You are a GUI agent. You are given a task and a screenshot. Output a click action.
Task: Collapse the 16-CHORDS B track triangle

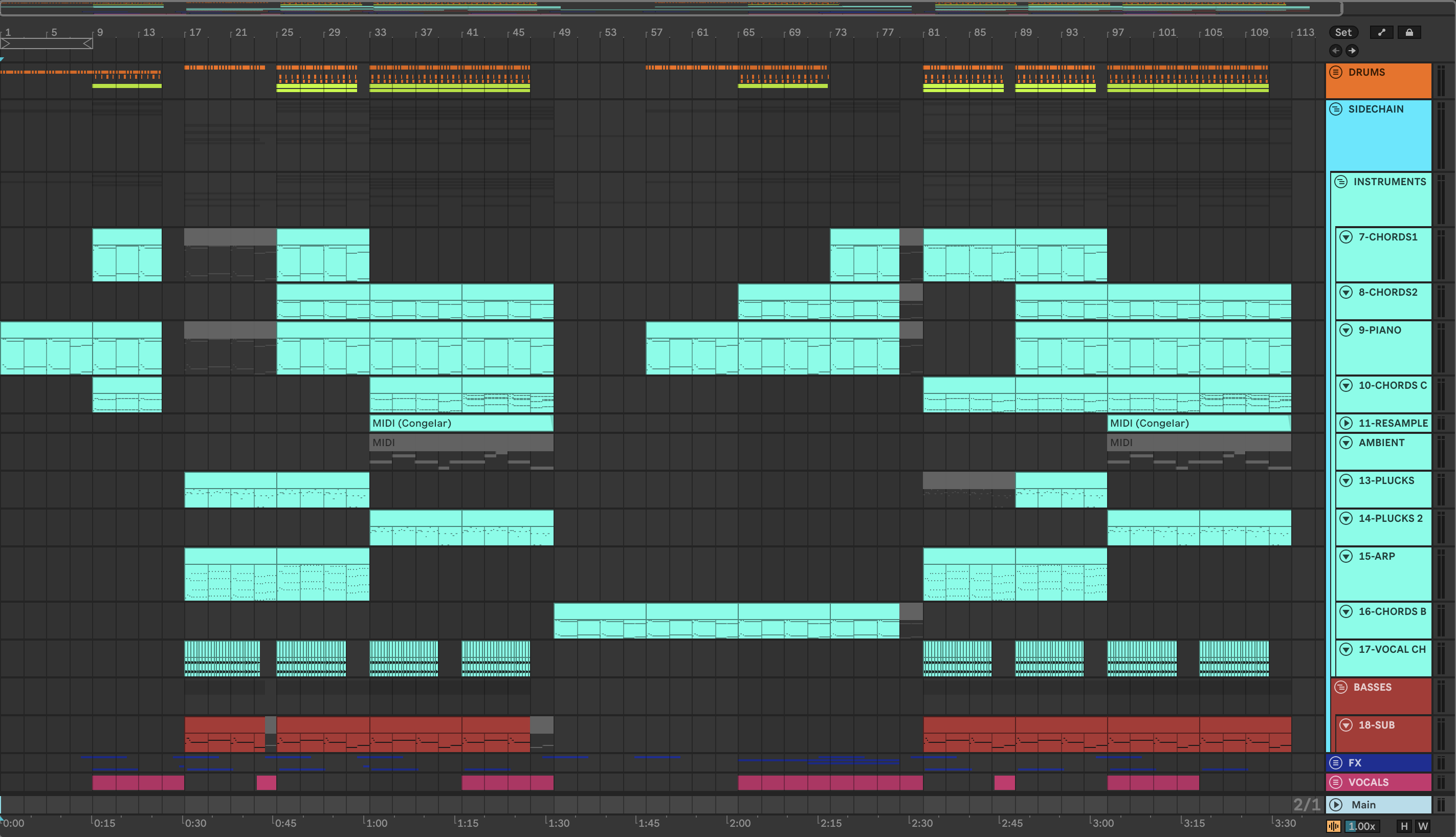coord(1345,612)
